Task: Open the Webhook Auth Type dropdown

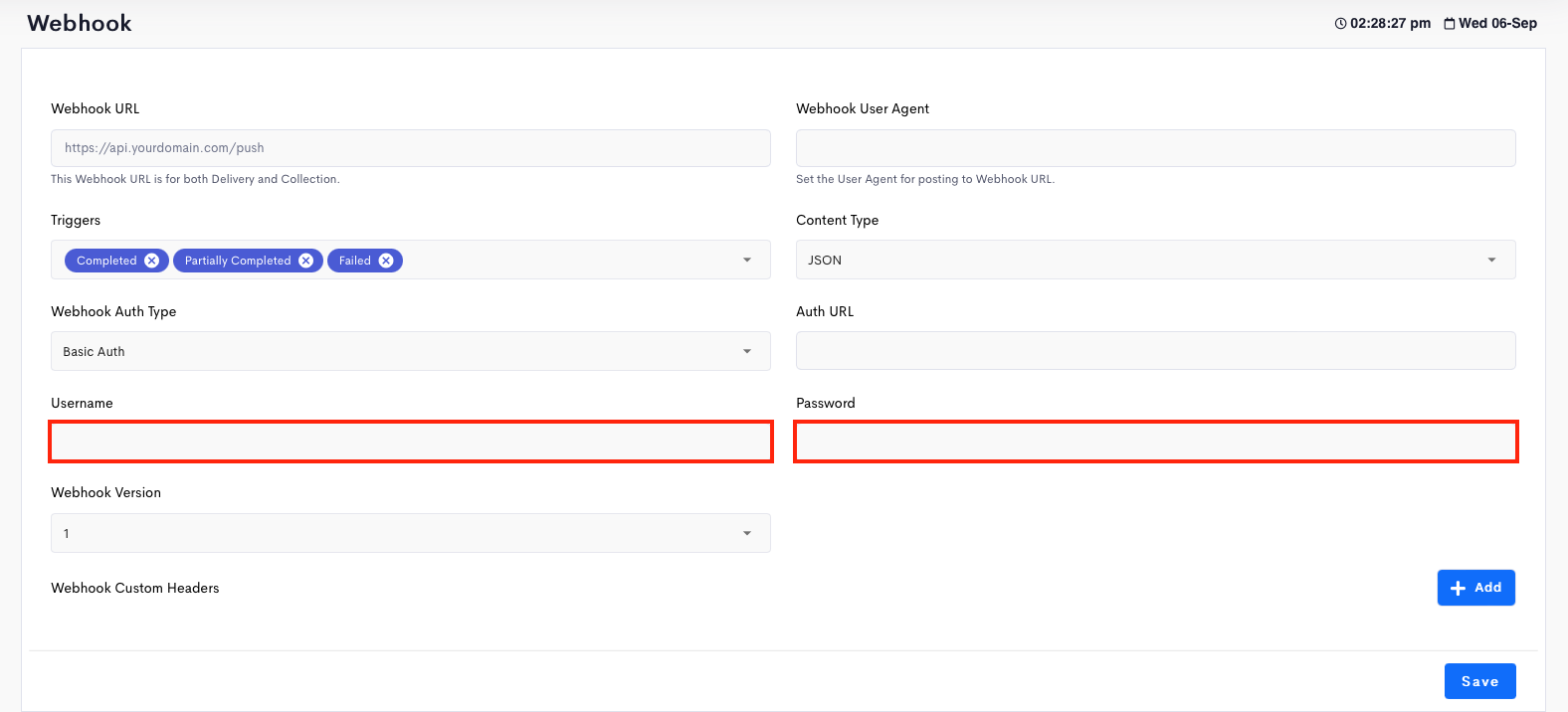Action: click(x=410, y=352)
